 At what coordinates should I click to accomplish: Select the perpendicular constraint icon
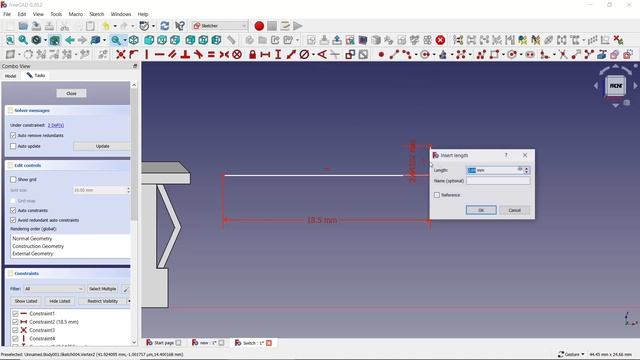click(185, 54)
